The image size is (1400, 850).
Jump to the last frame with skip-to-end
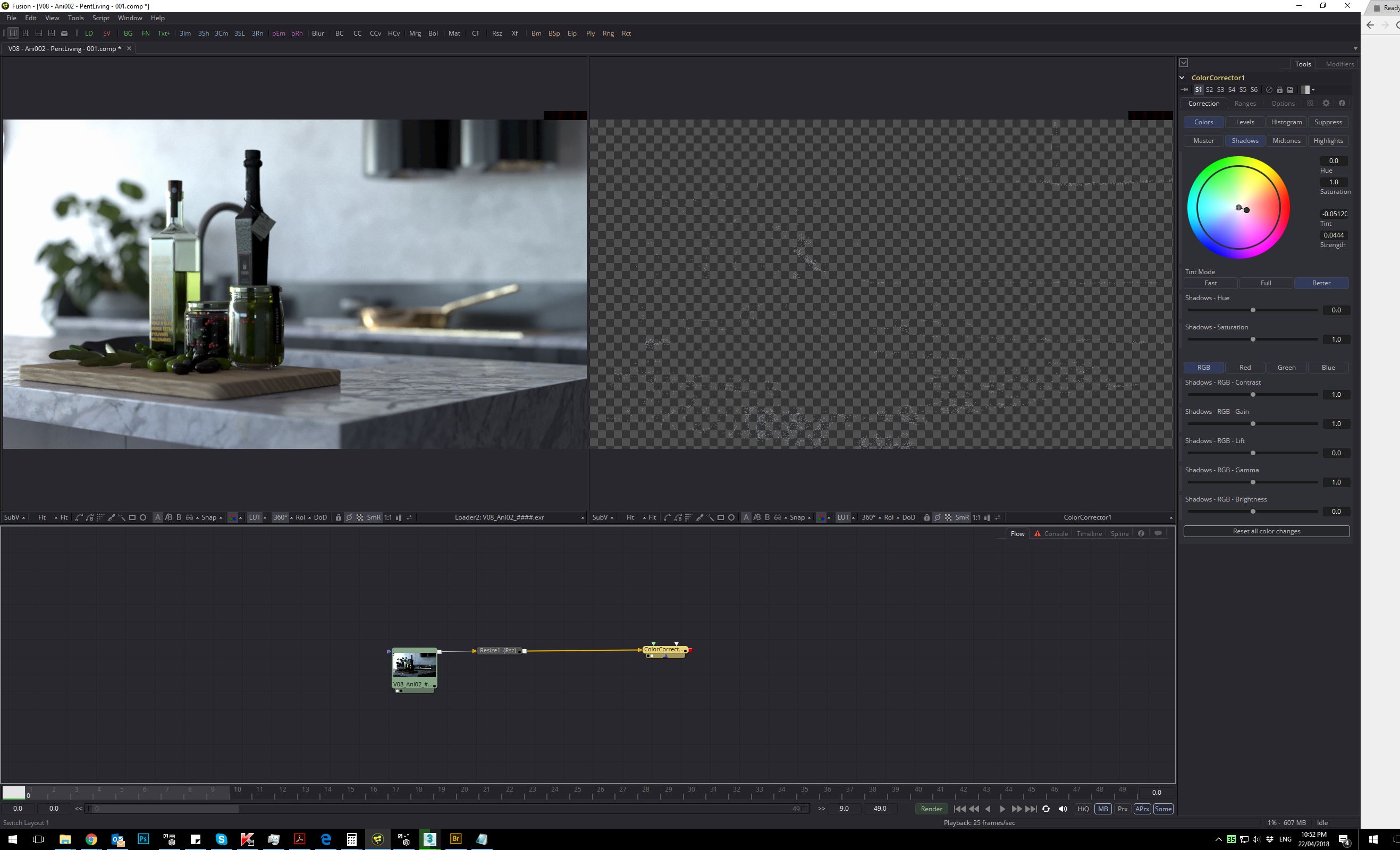click(x=1031, y=809)
